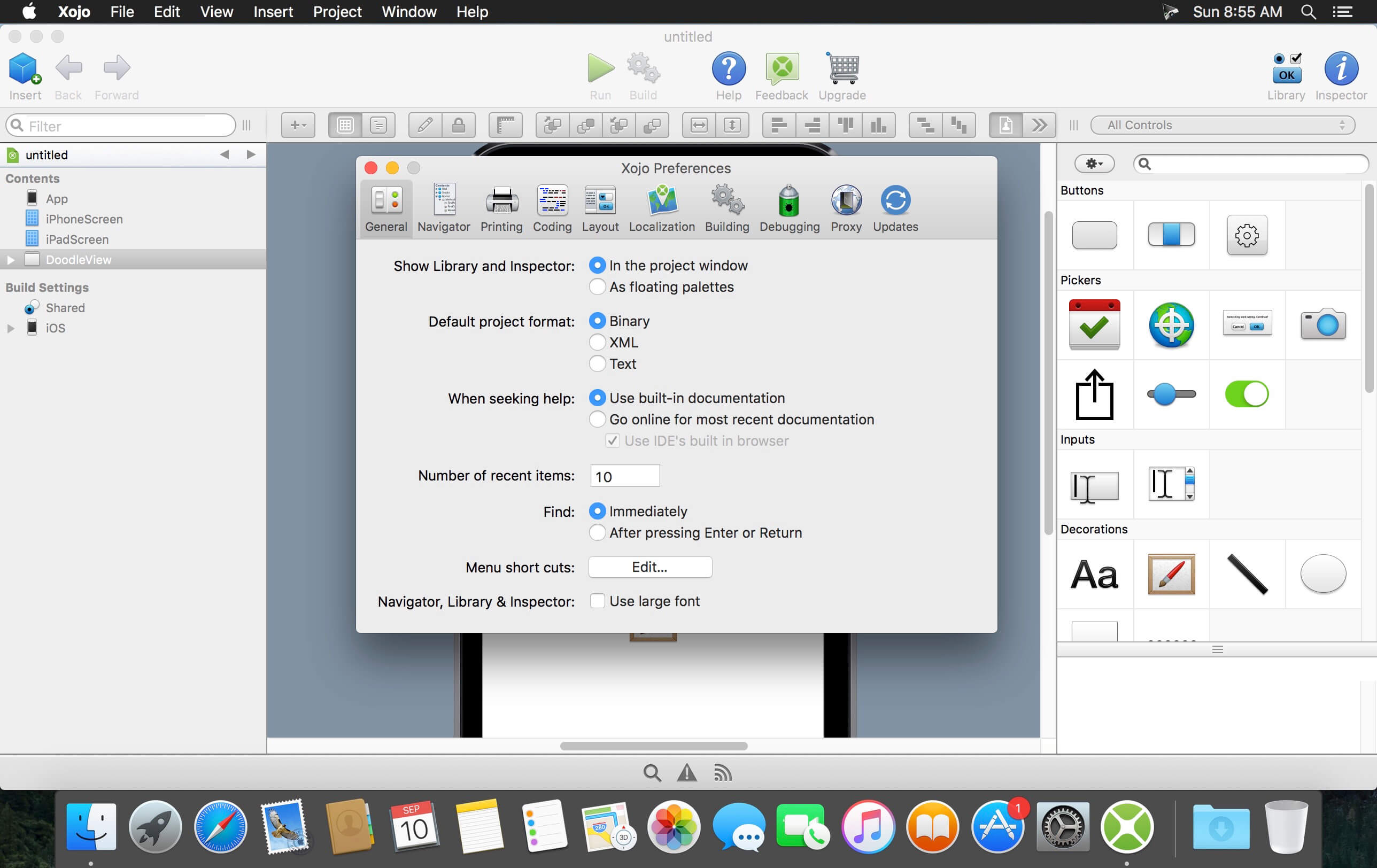Click the Number of recent items field
The height and width of the screenshot is (868, 1377).
624,476
